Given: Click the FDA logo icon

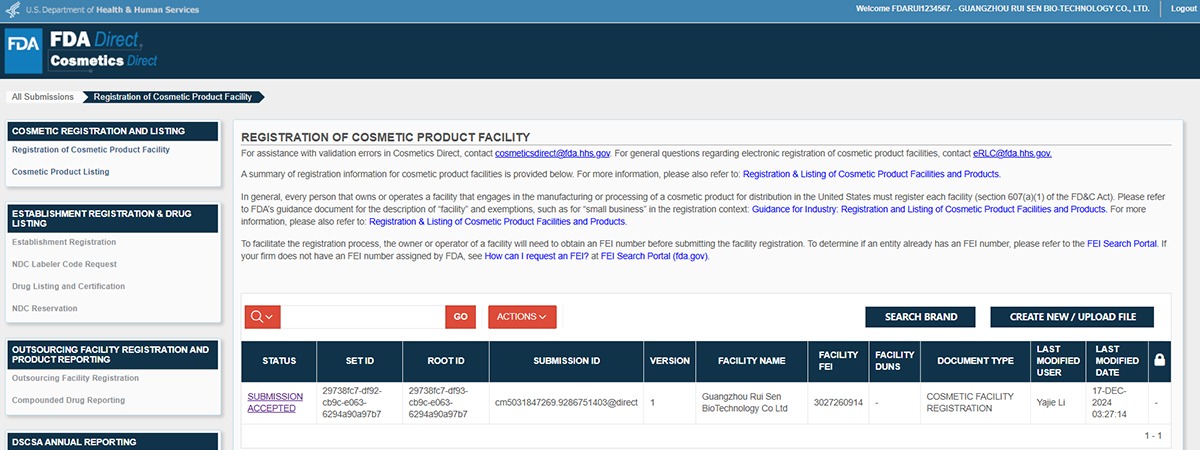Looking at the screenshot, I should (x=23, y=51).
